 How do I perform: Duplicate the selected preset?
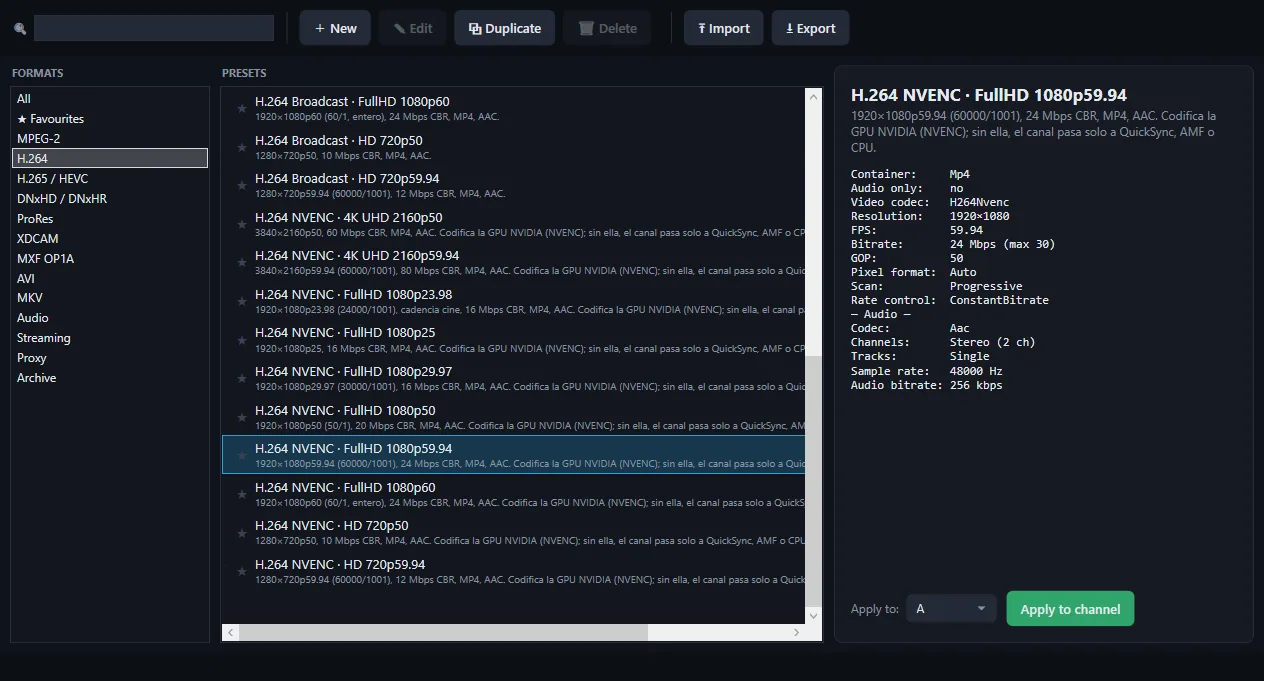505,28
